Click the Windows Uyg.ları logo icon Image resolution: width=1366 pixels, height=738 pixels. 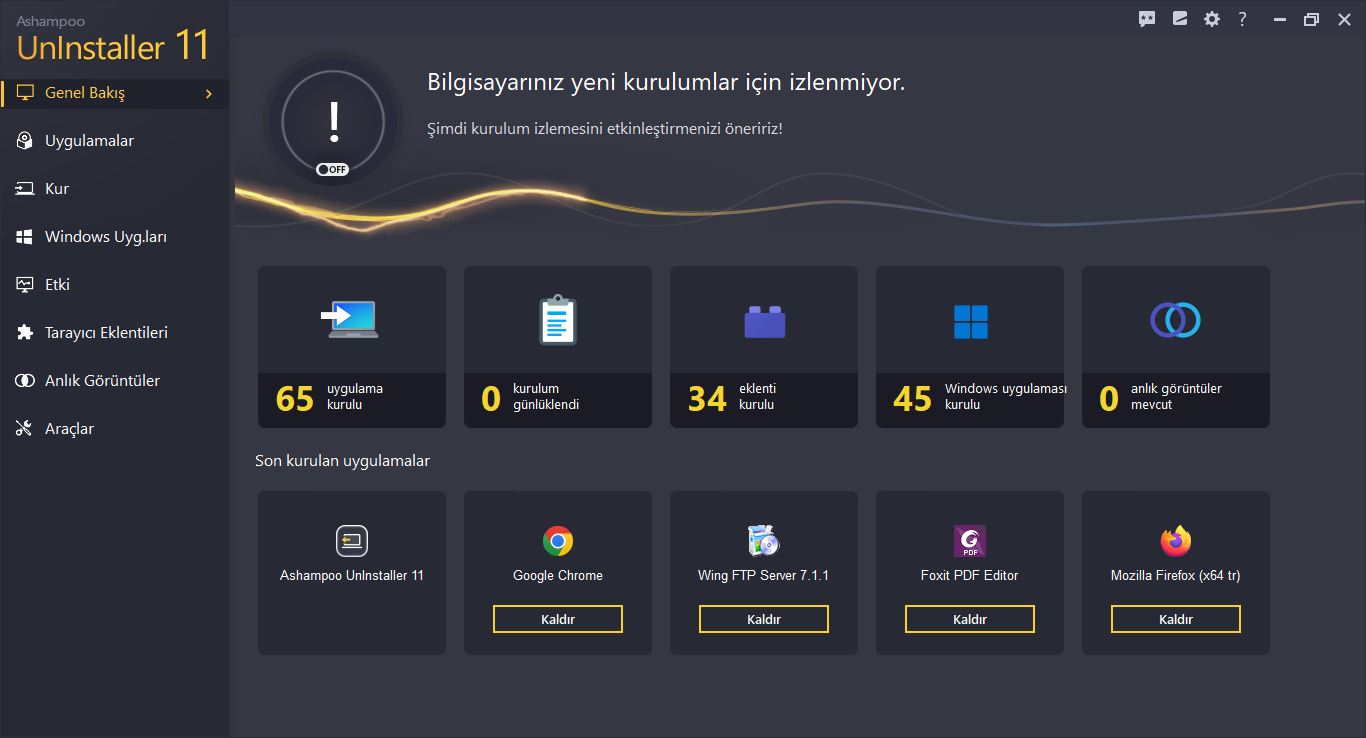point(26,237)
